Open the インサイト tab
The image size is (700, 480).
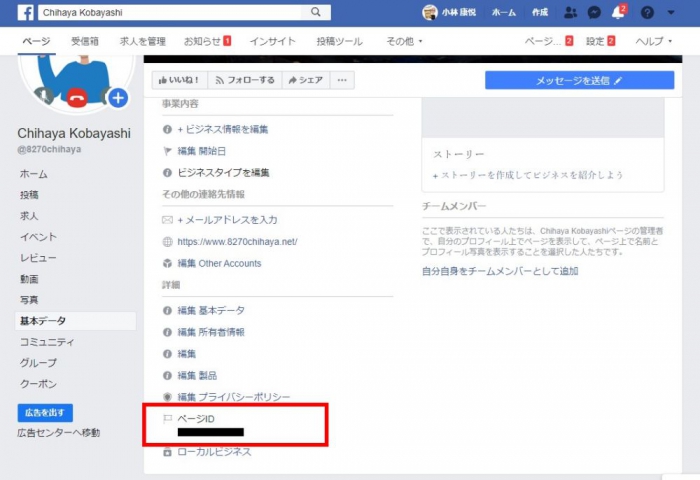coord(272,42)
